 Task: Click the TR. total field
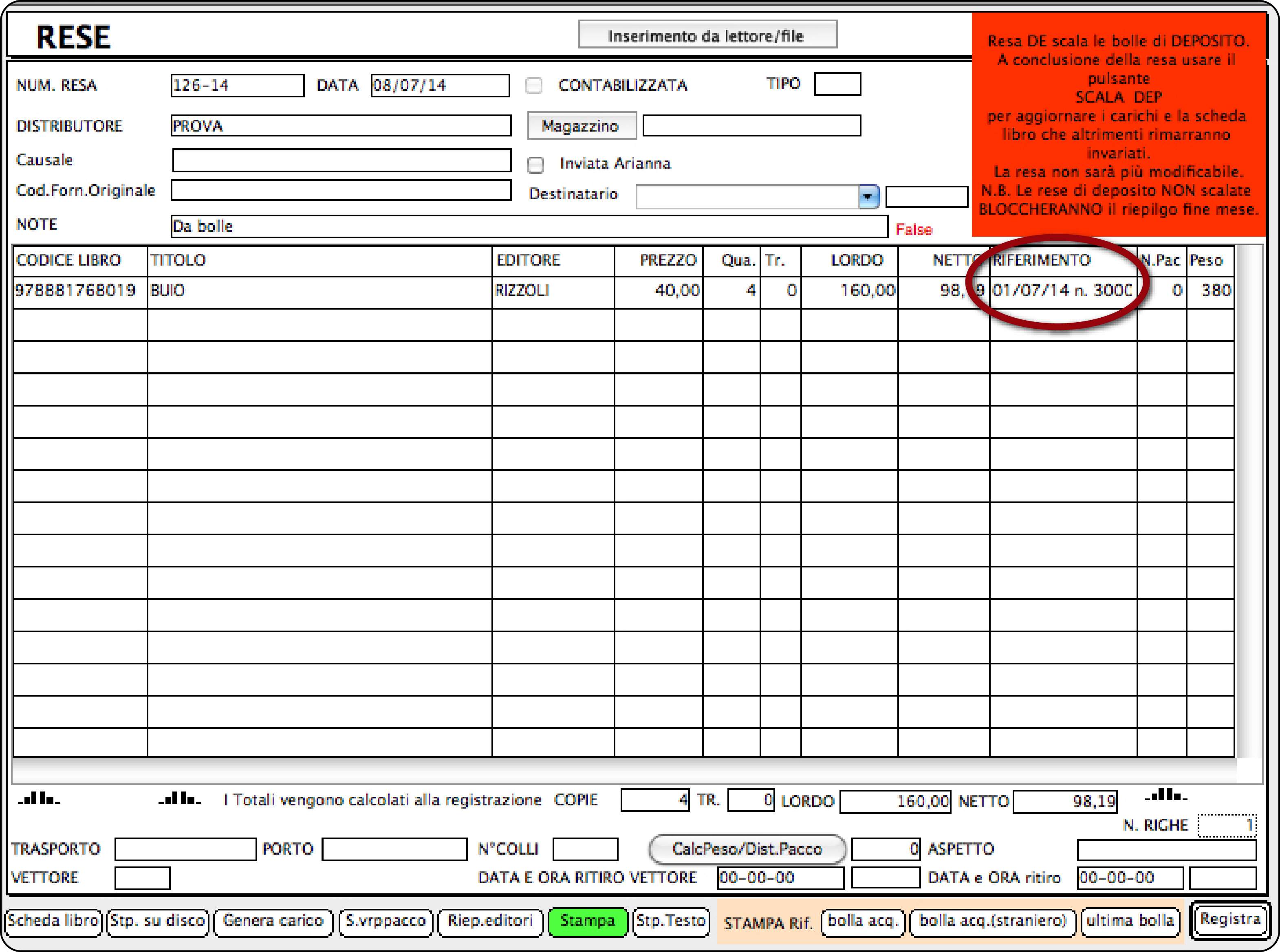(x=751, y=800)
